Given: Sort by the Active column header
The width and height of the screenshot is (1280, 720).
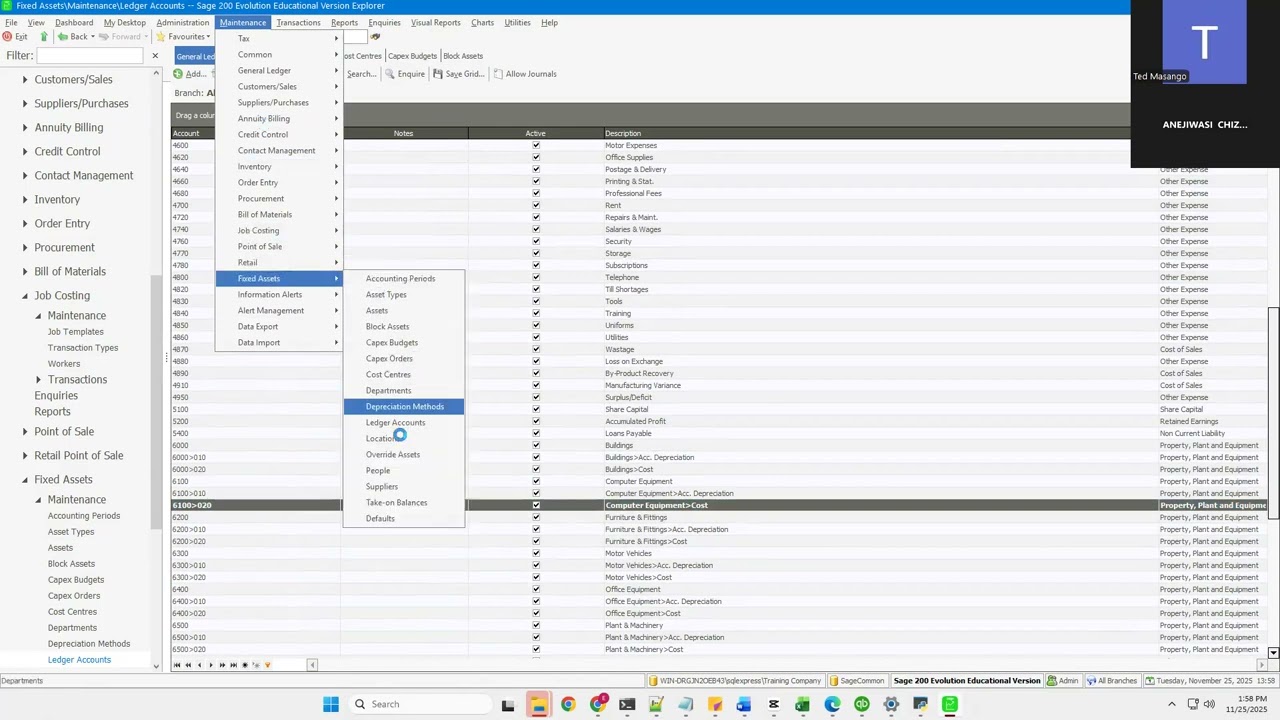Looking at the screenshot, I should point(535,133).
